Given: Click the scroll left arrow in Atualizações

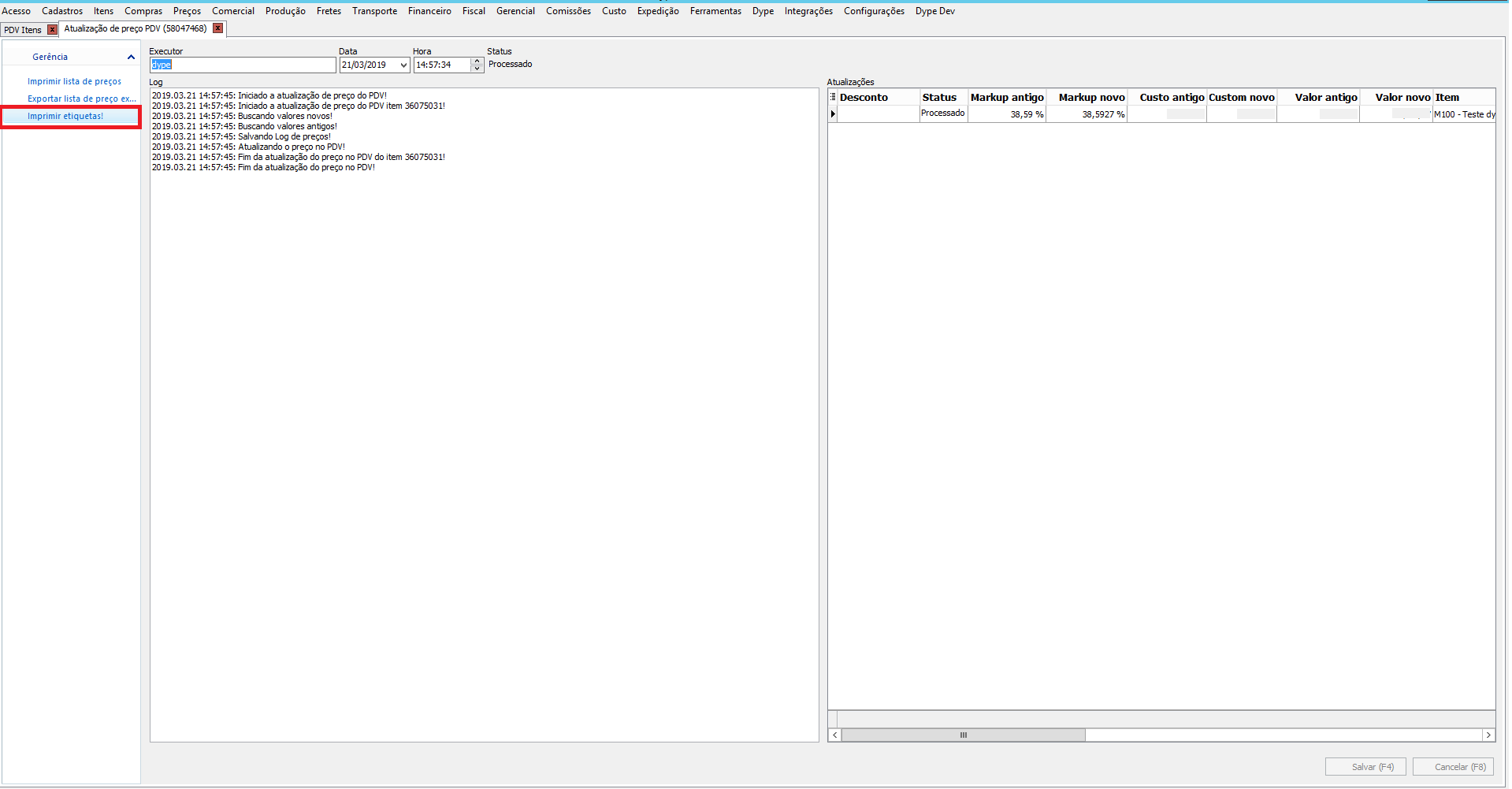Looking at the screenshot, I should pos(835,735).
